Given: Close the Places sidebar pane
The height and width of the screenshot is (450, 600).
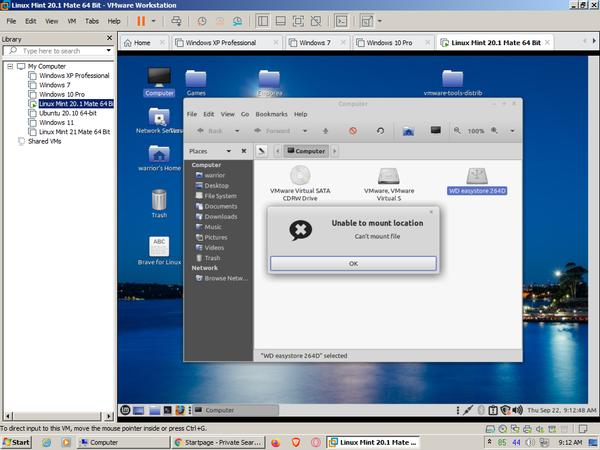Looking at the screenshot, I should (x=242, y=151).
